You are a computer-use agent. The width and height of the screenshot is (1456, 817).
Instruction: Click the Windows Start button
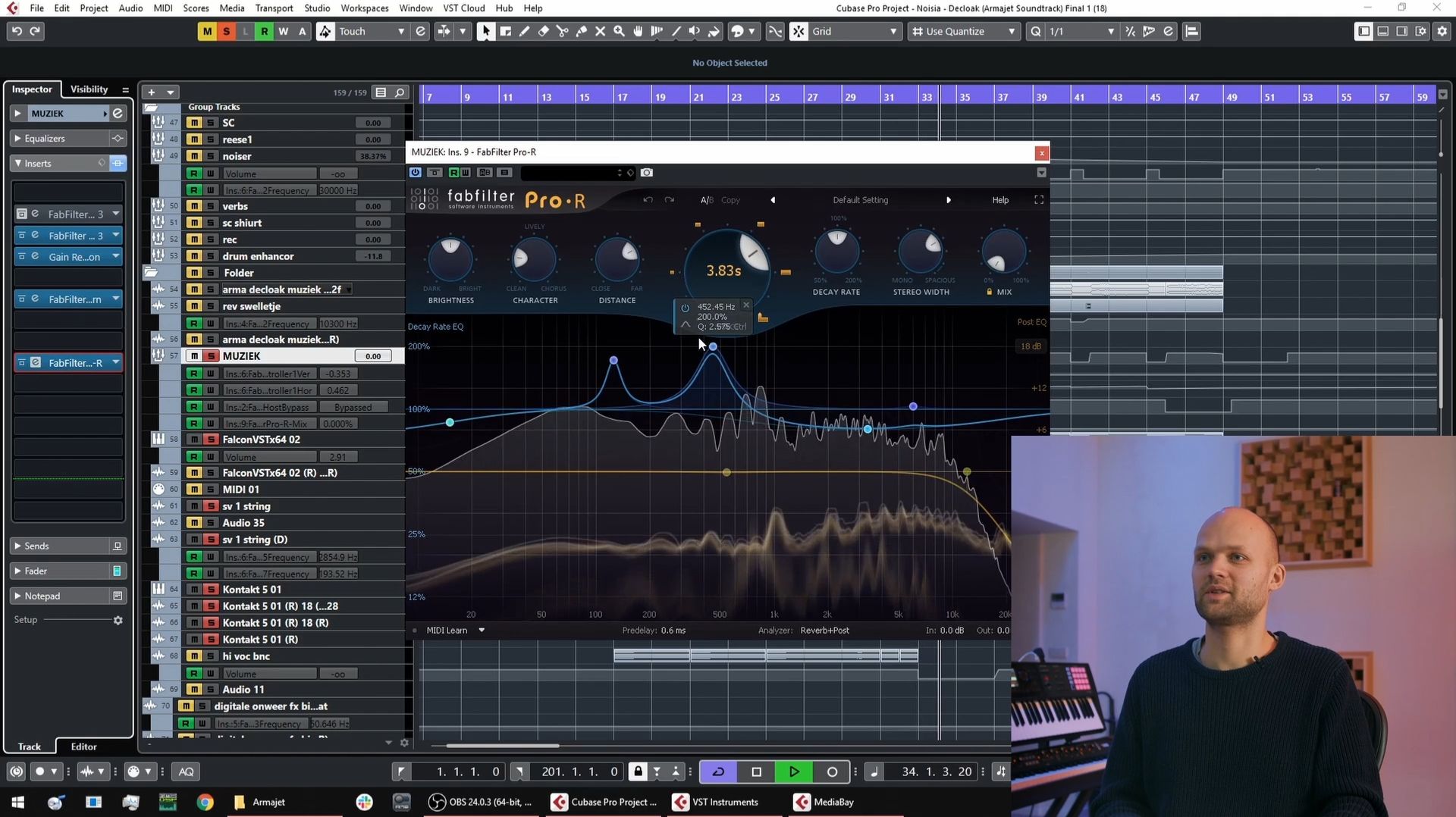point(17,802)
